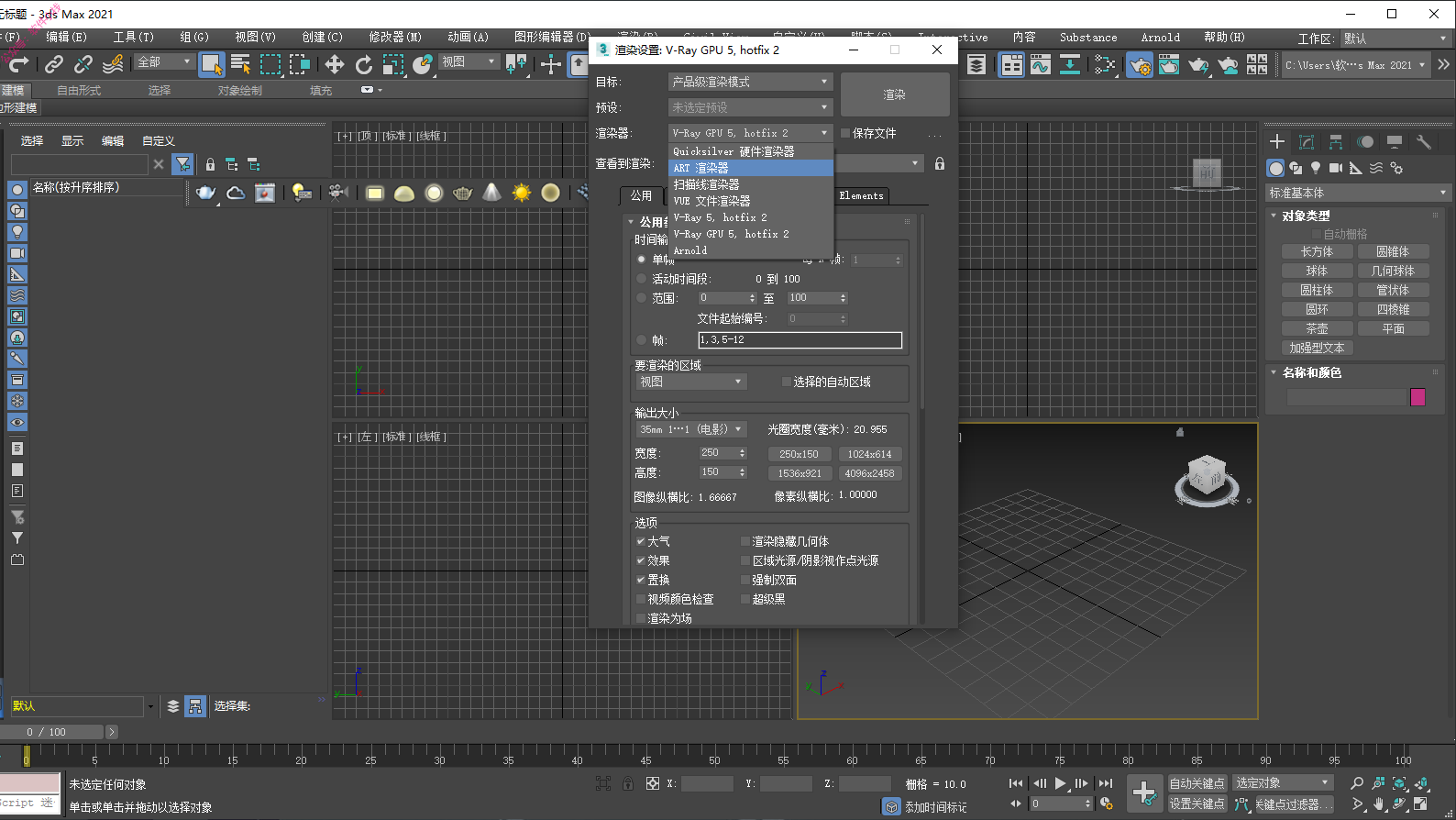Click the large Set Keys plus button
The width and height of the screenshot is (1456, 820).
[1144, 792]
